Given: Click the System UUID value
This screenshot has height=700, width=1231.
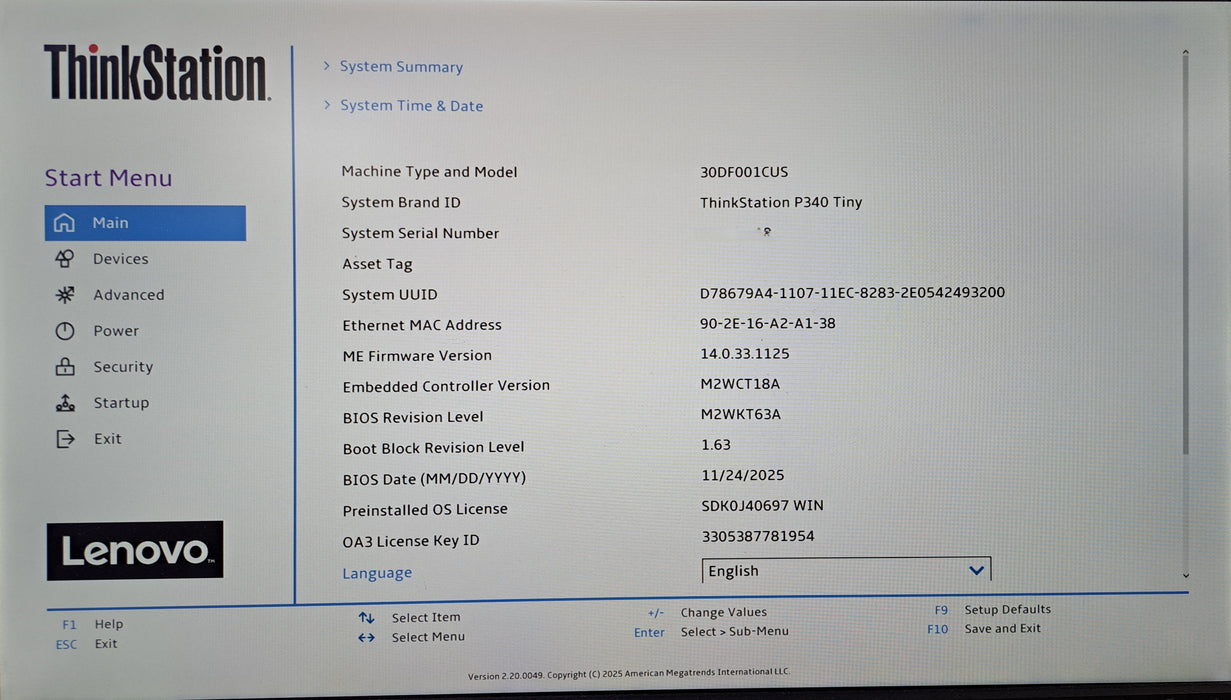Looking at the screenshot, I should [x=852, y=293].
